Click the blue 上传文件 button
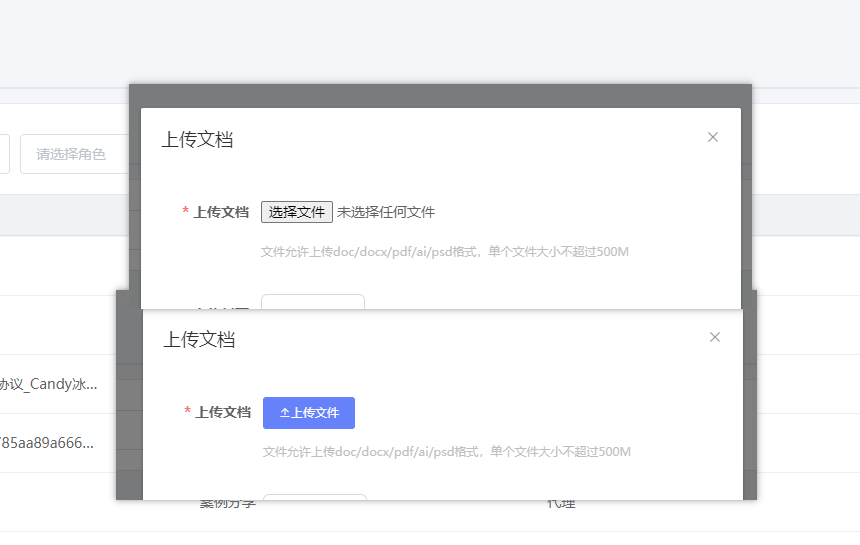Image resolution: width=860 pixels, height=545 pixels. coord(309,413)
